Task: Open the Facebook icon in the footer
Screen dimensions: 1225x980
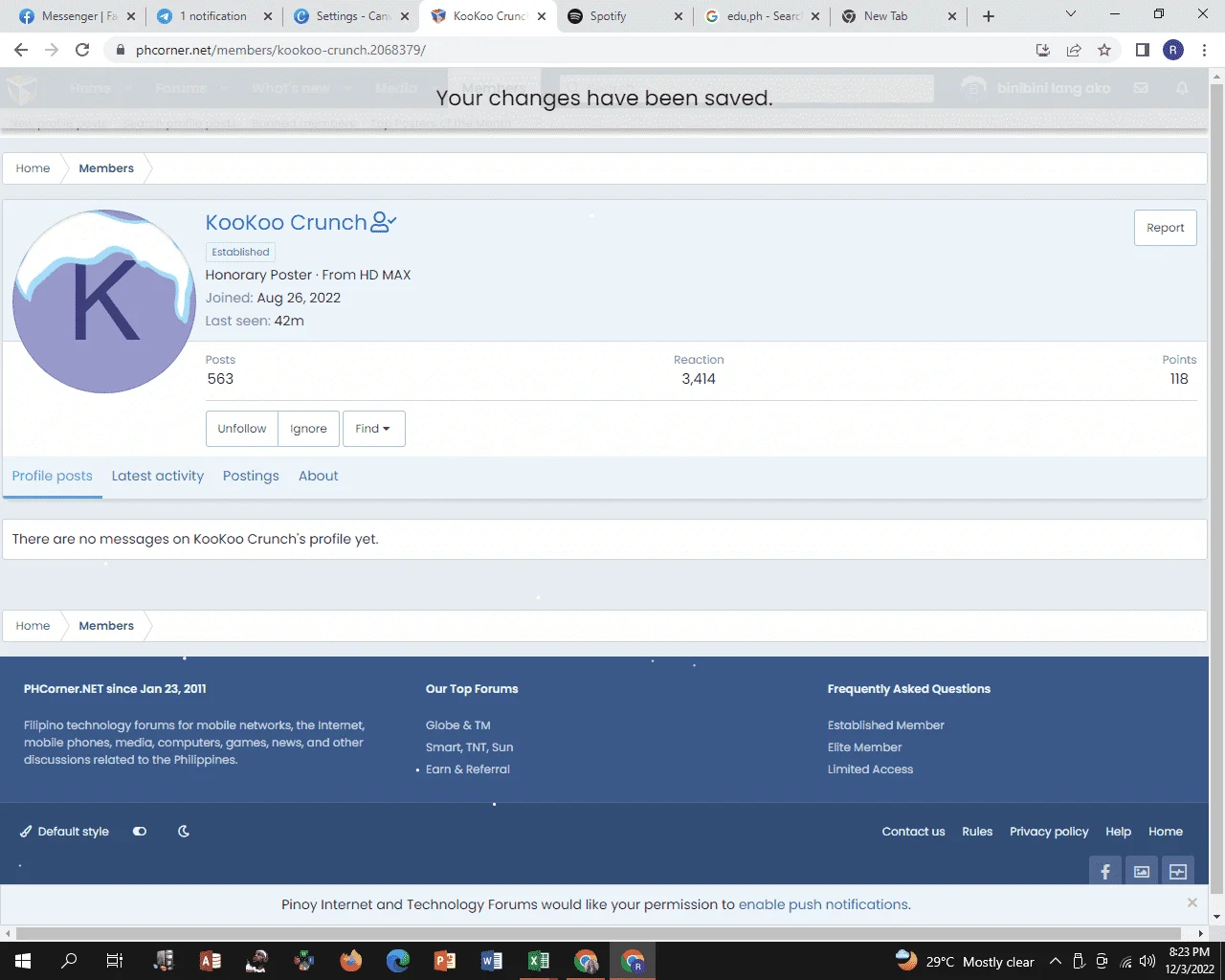Action: [1105, 871]
